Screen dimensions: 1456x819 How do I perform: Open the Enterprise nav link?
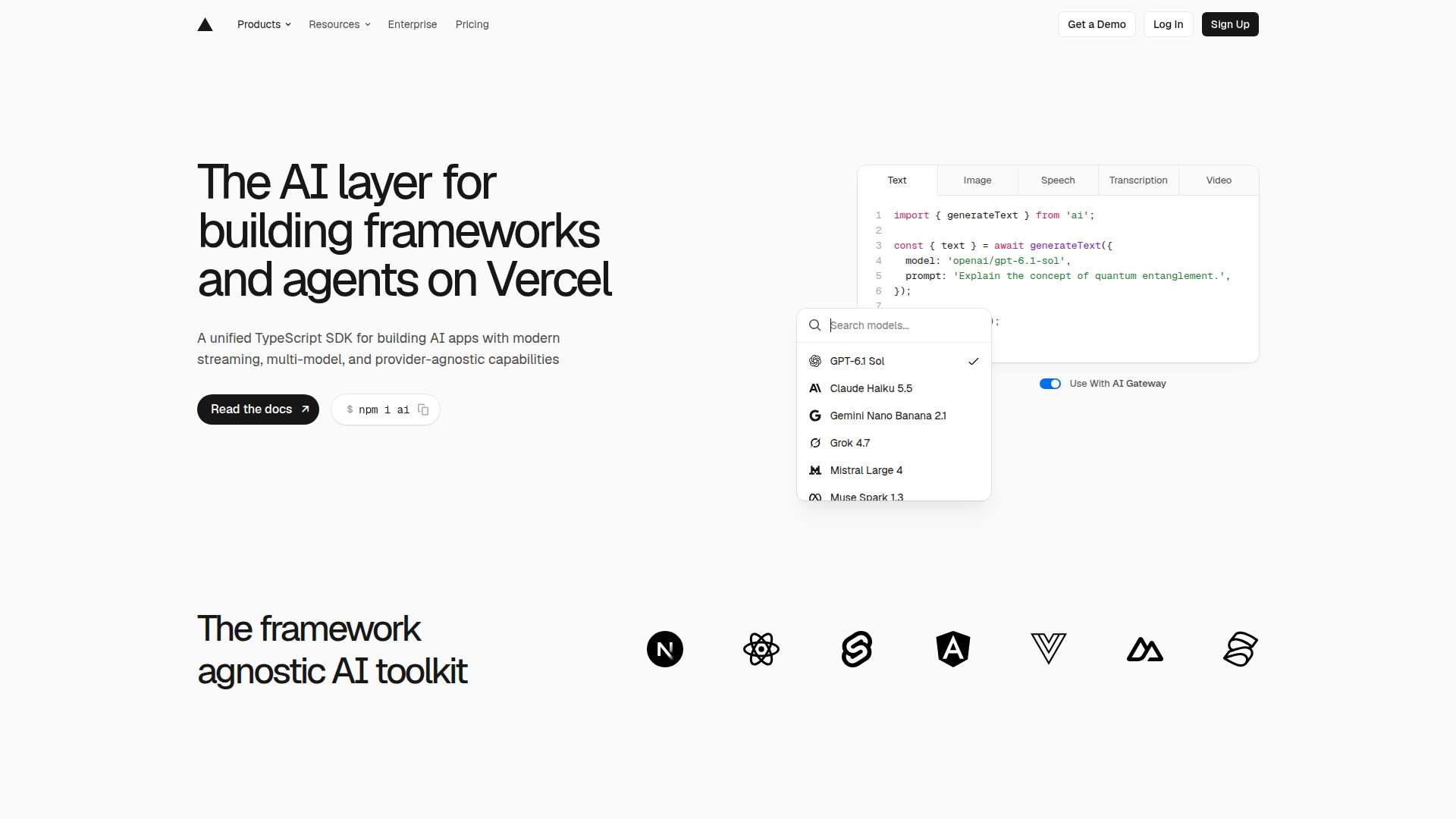coord(413,24)
